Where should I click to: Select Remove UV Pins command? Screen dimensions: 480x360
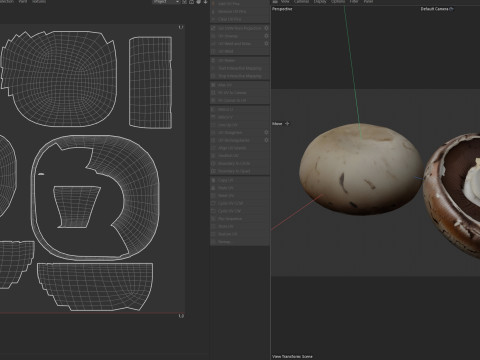pyautogui.click(x=240, y=11)
